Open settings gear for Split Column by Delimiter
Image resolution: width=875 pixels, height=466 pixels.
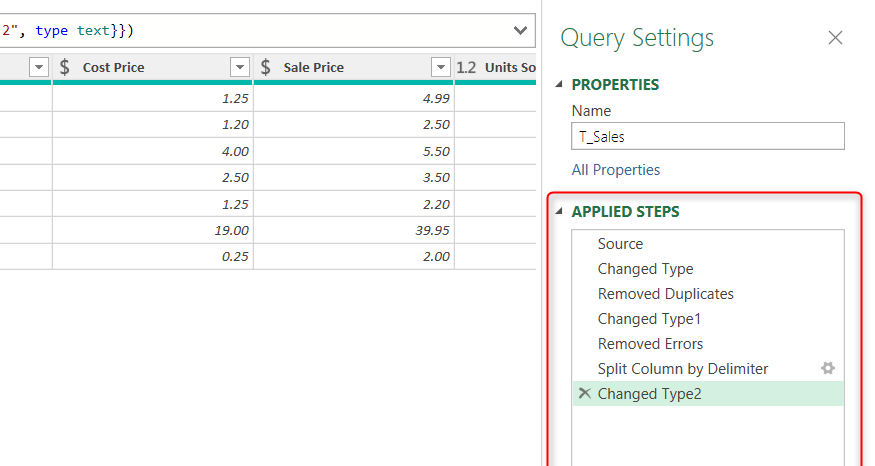point(828,368)
